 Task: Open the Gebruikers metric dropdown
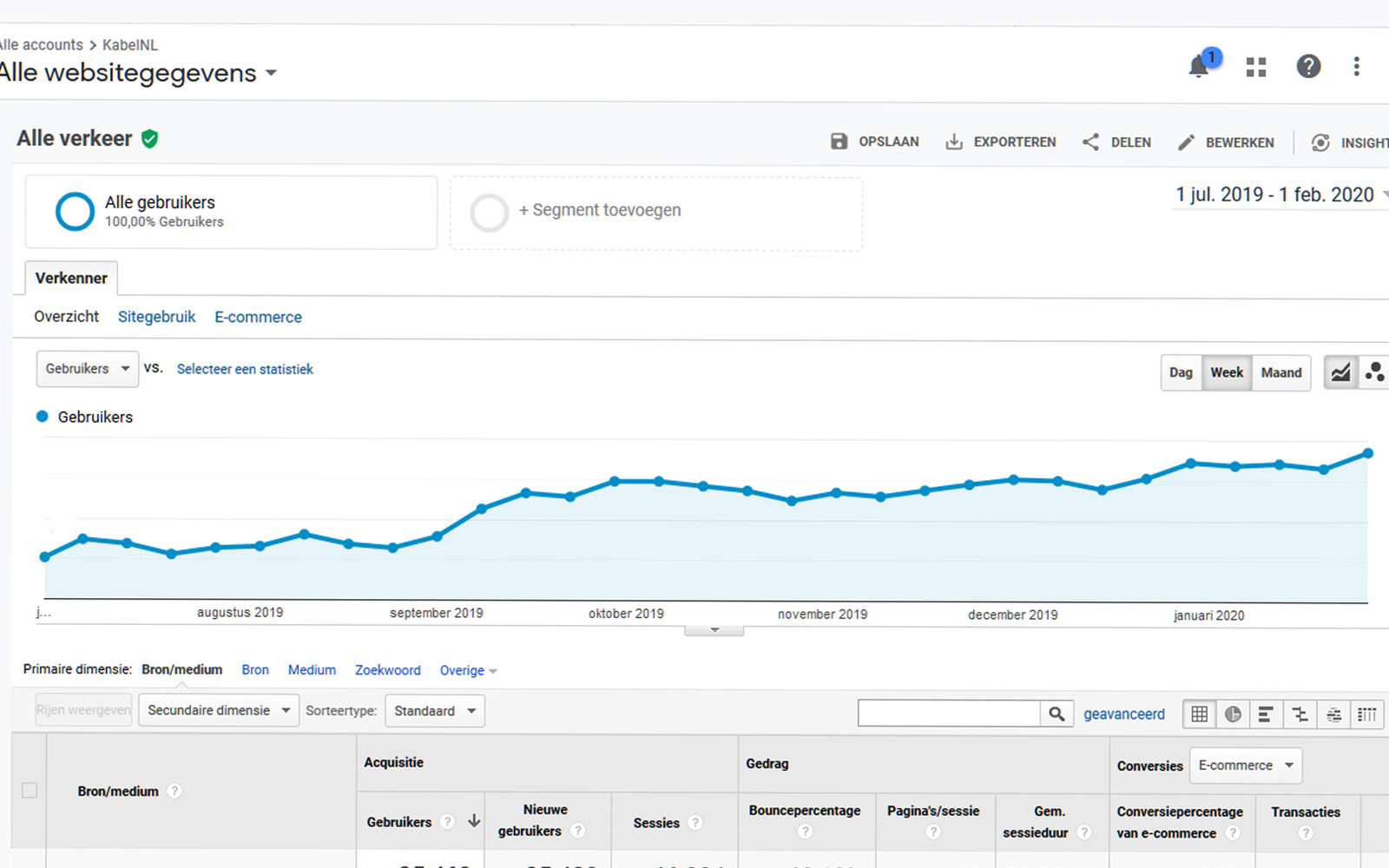tap(87, 369)
